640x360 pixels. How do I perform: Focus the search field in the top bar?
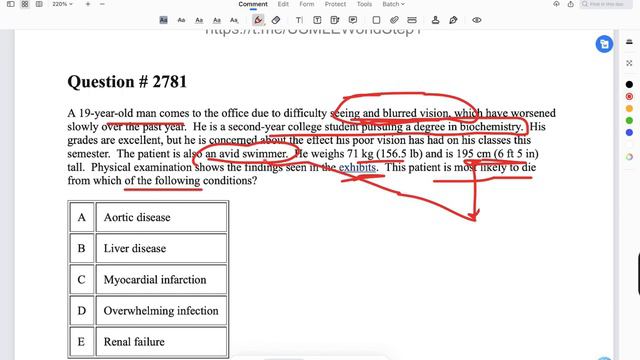pyautogui.click(x=606, y=4)
